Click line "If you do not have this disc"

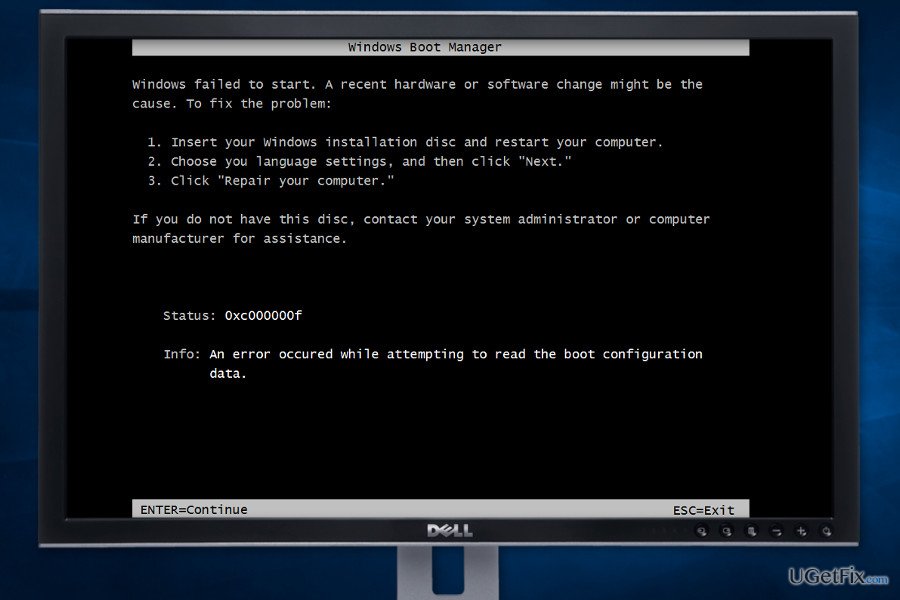421,219
